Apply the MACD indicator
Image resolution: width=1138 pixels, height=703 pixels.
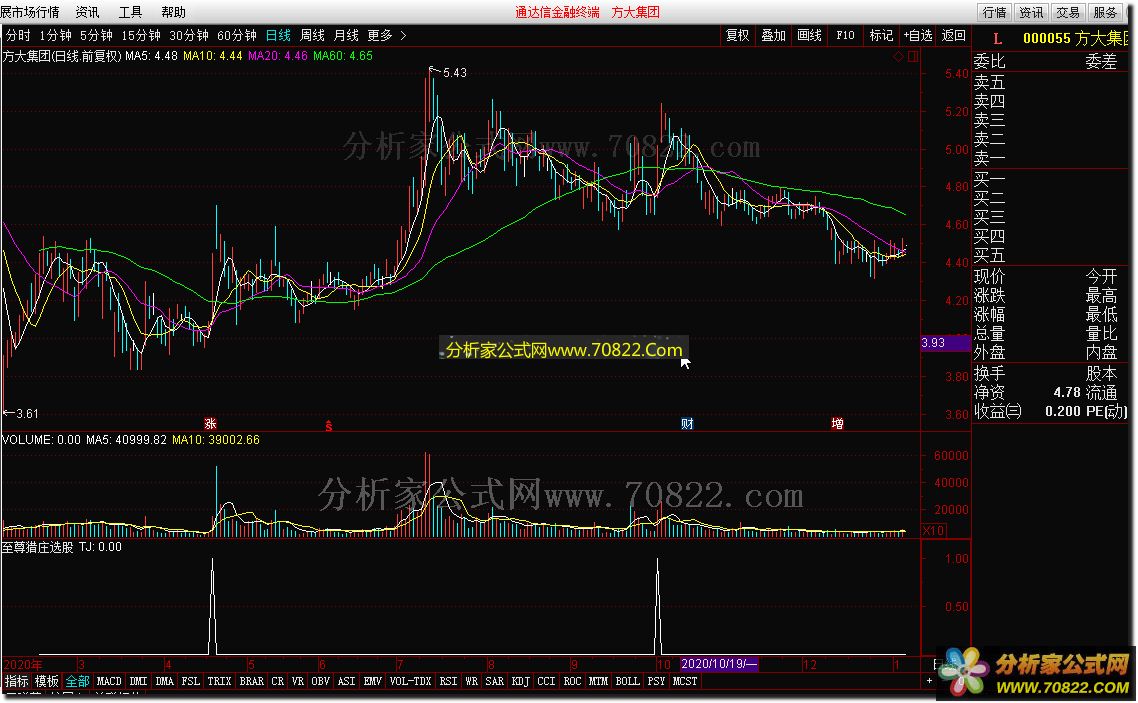pos(109,681)
